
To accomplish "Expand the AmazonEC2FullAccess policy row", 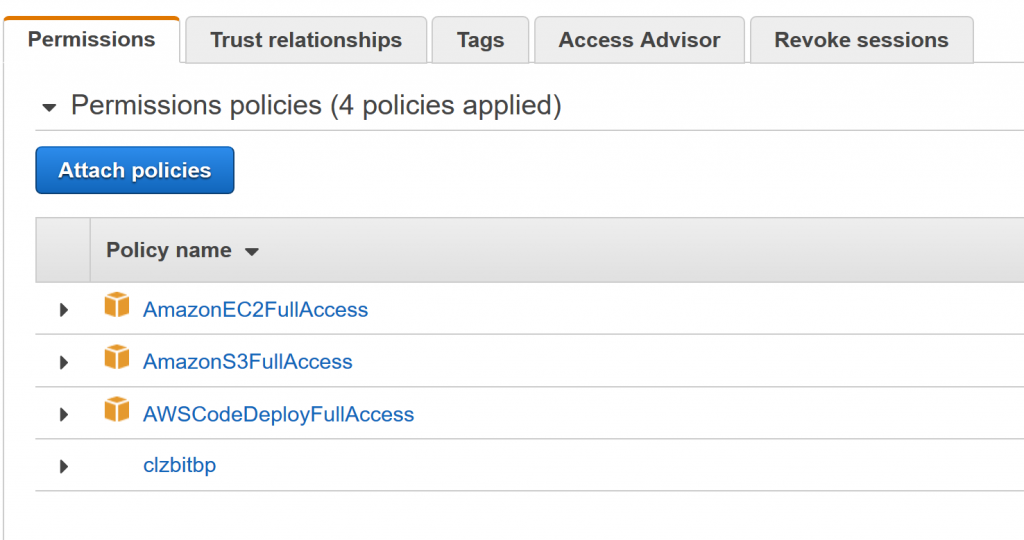I will pos(64,310).
